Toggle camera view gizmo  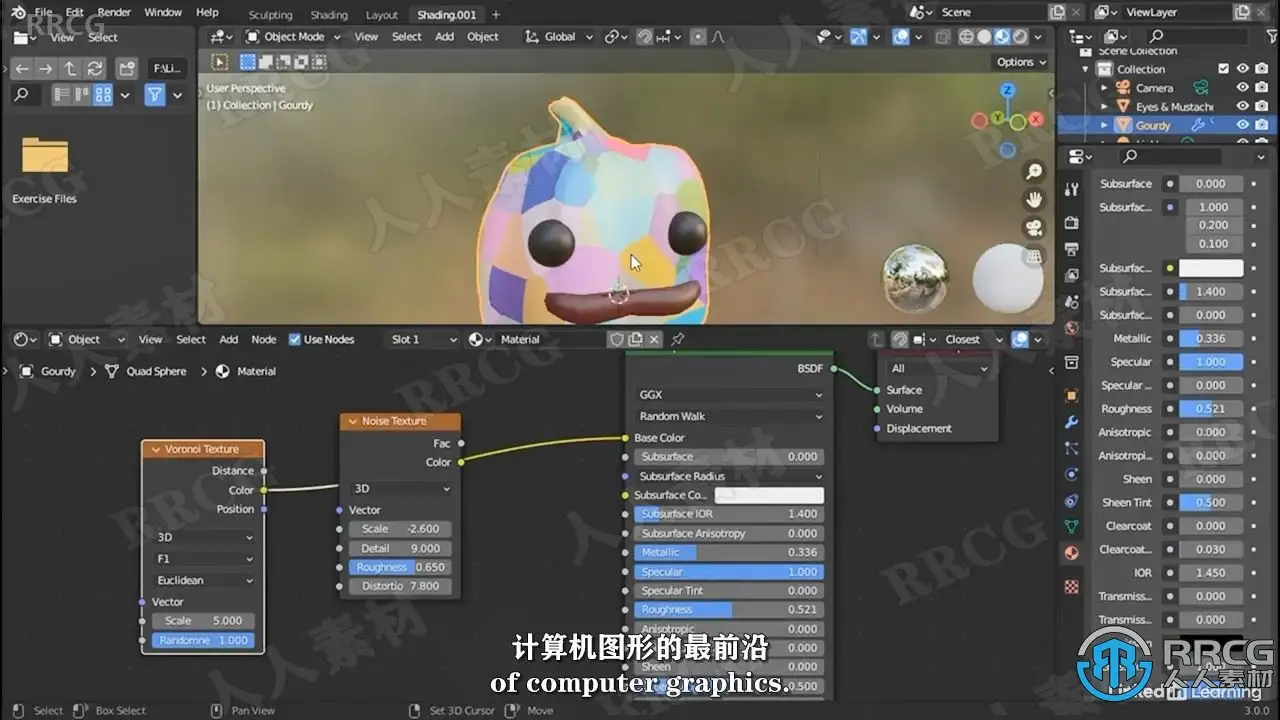tap(1034, 228)
